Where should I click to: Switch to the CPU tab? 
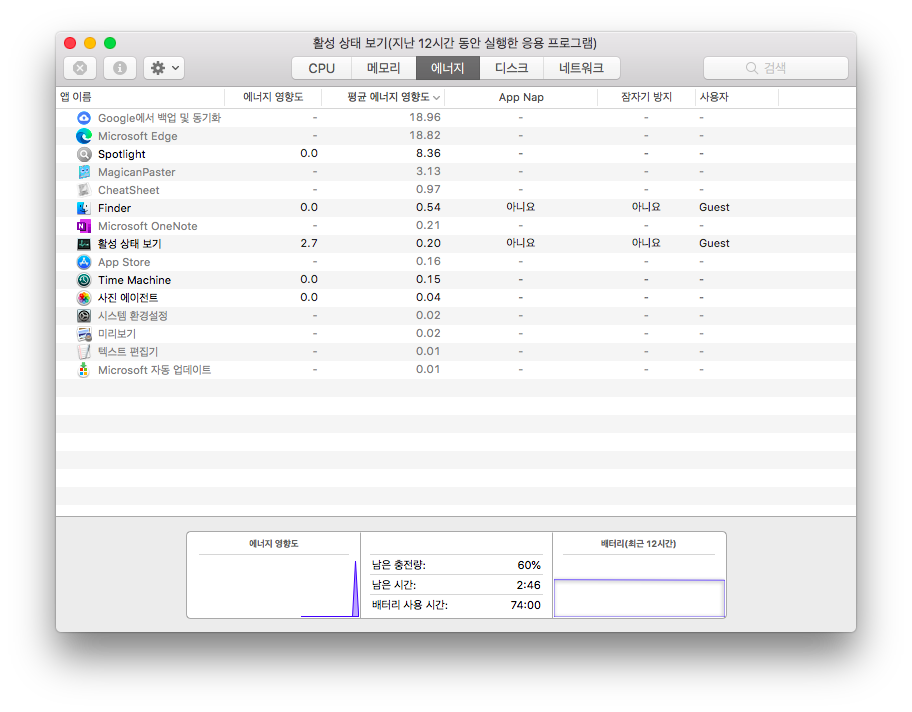(320, 68)
